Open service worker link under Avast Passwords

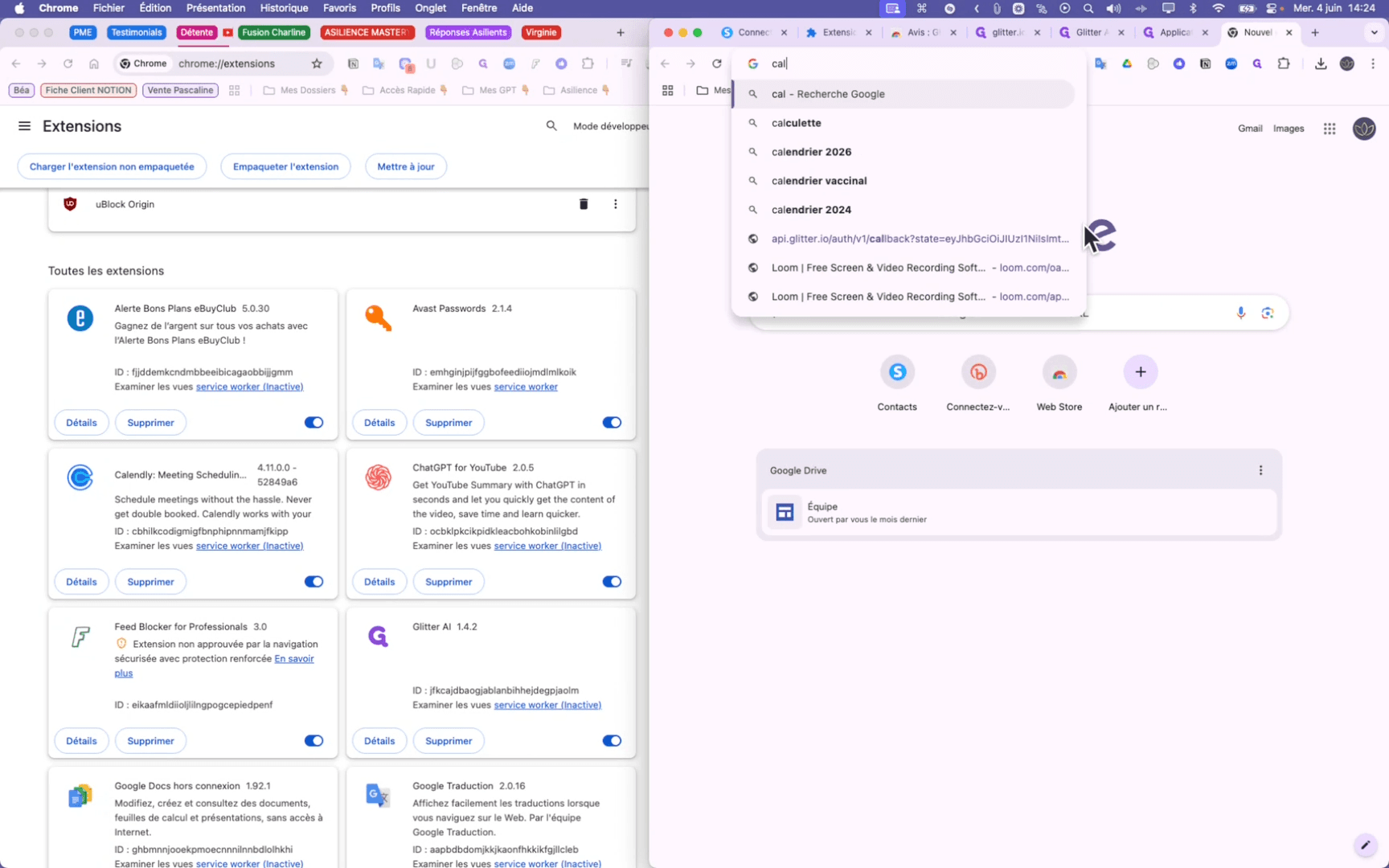[526, 387]
